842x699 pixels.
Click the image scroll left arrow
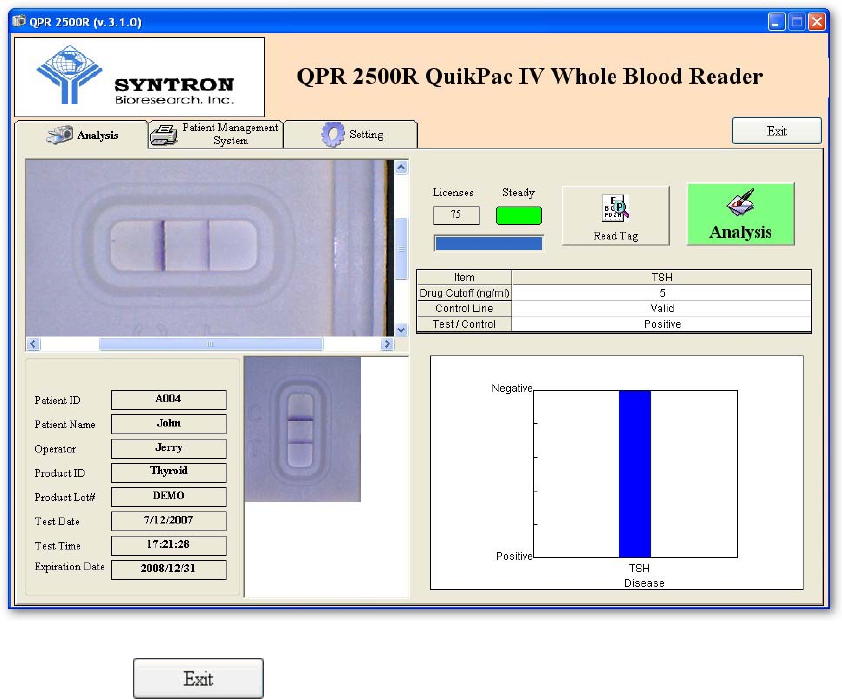pyautogui.click(x=33, y=344)
